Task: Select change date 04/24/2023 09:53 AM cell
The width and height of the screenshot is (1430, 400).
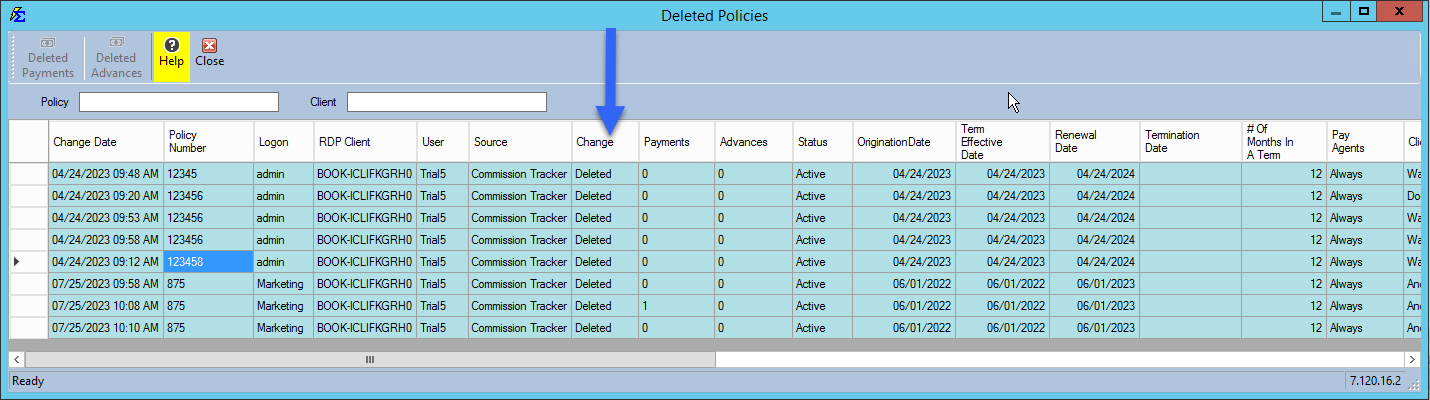Action: pos(106,218)
